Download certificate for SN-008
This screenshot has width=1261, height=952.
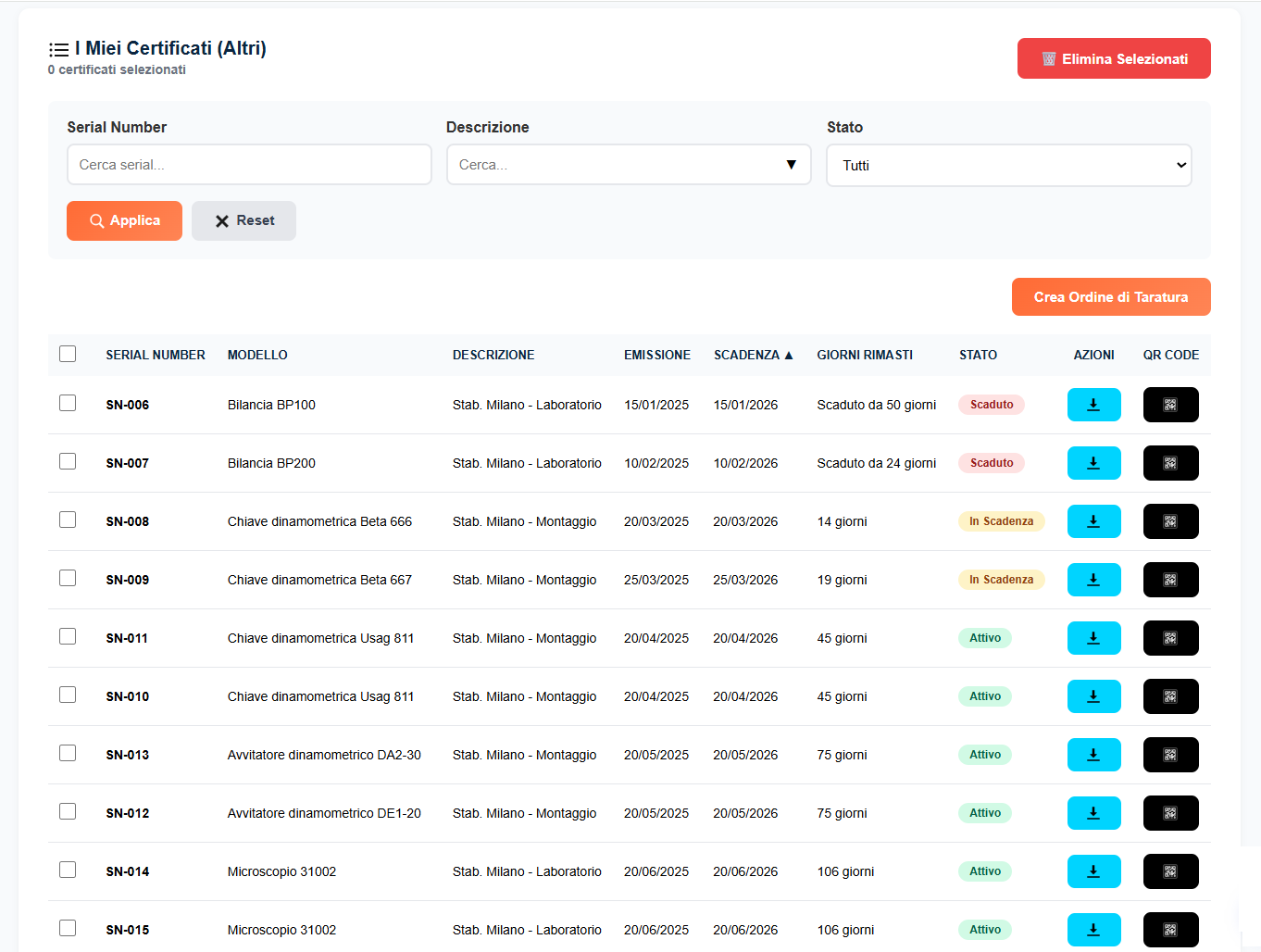point(1093,521)
